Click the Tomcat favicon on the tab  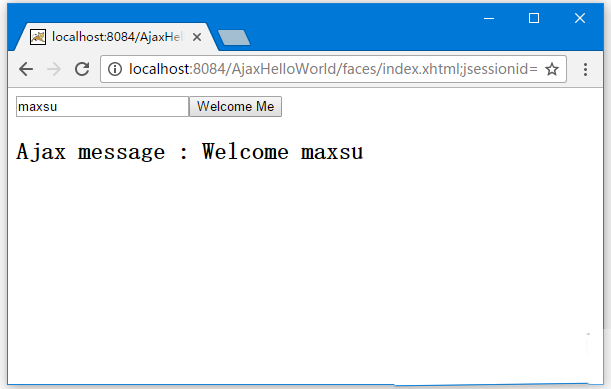[x=38, y=37]
